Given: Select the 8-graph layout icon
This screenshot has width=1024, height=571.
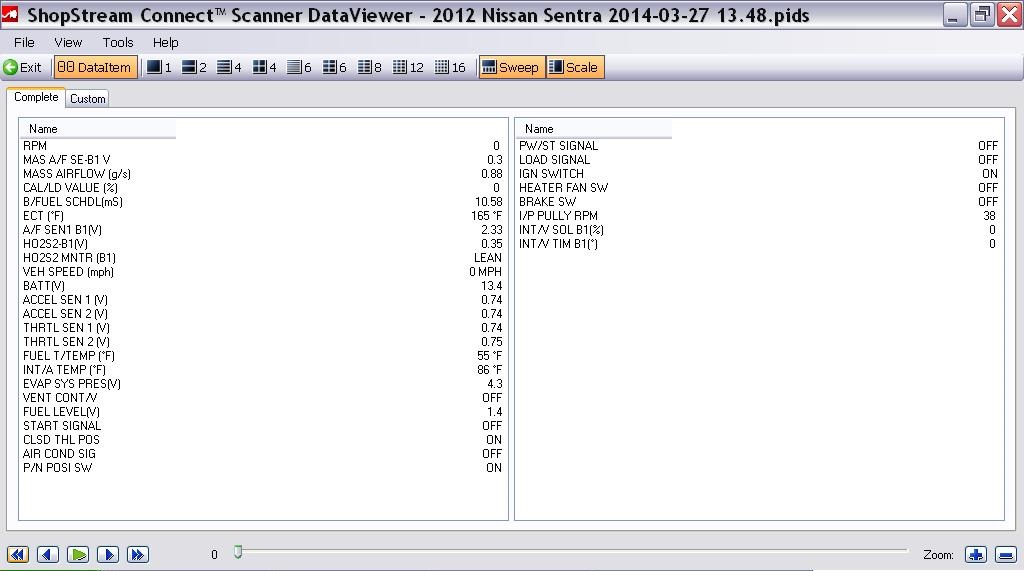Looking at the screenshot, I should pos(370,67).
